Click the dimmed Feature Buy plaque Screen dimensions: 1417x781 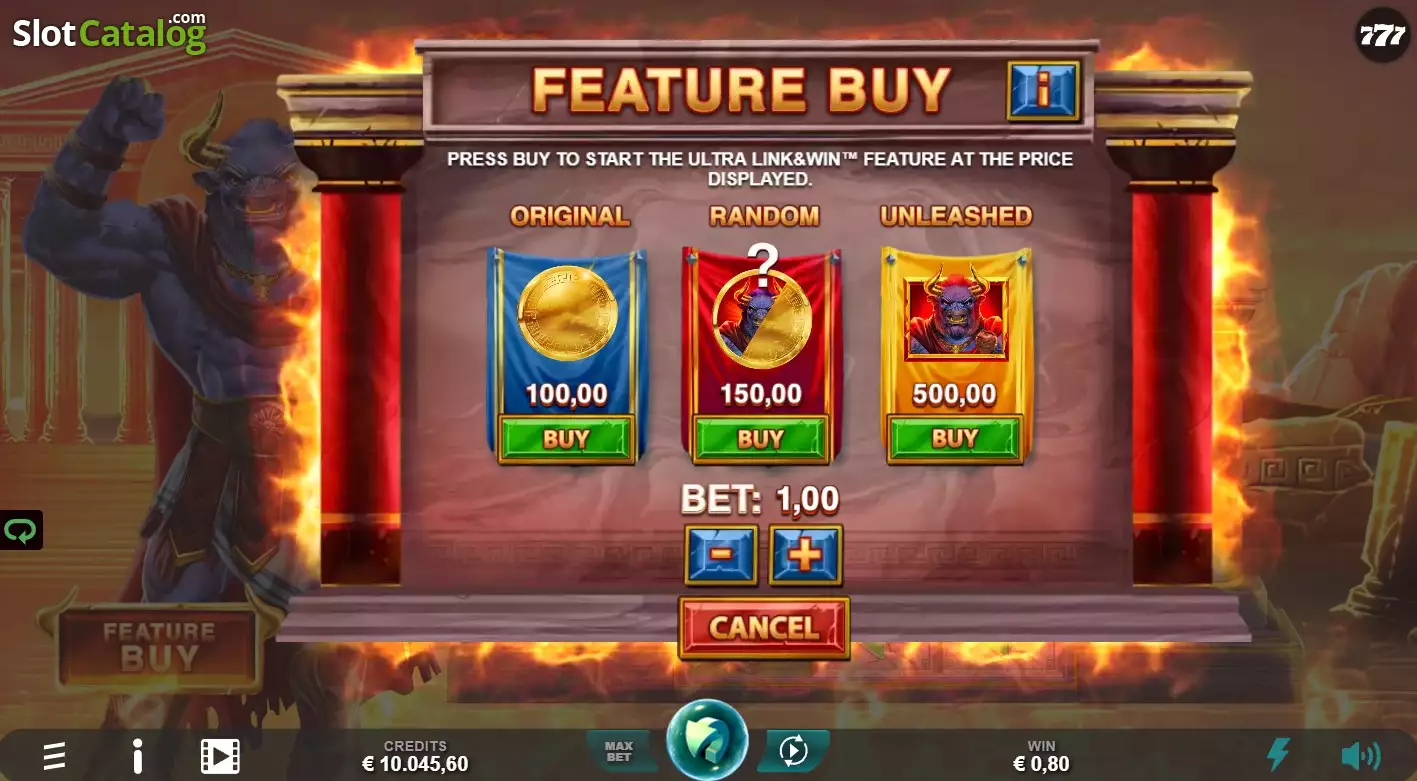(x=159, y=646)
